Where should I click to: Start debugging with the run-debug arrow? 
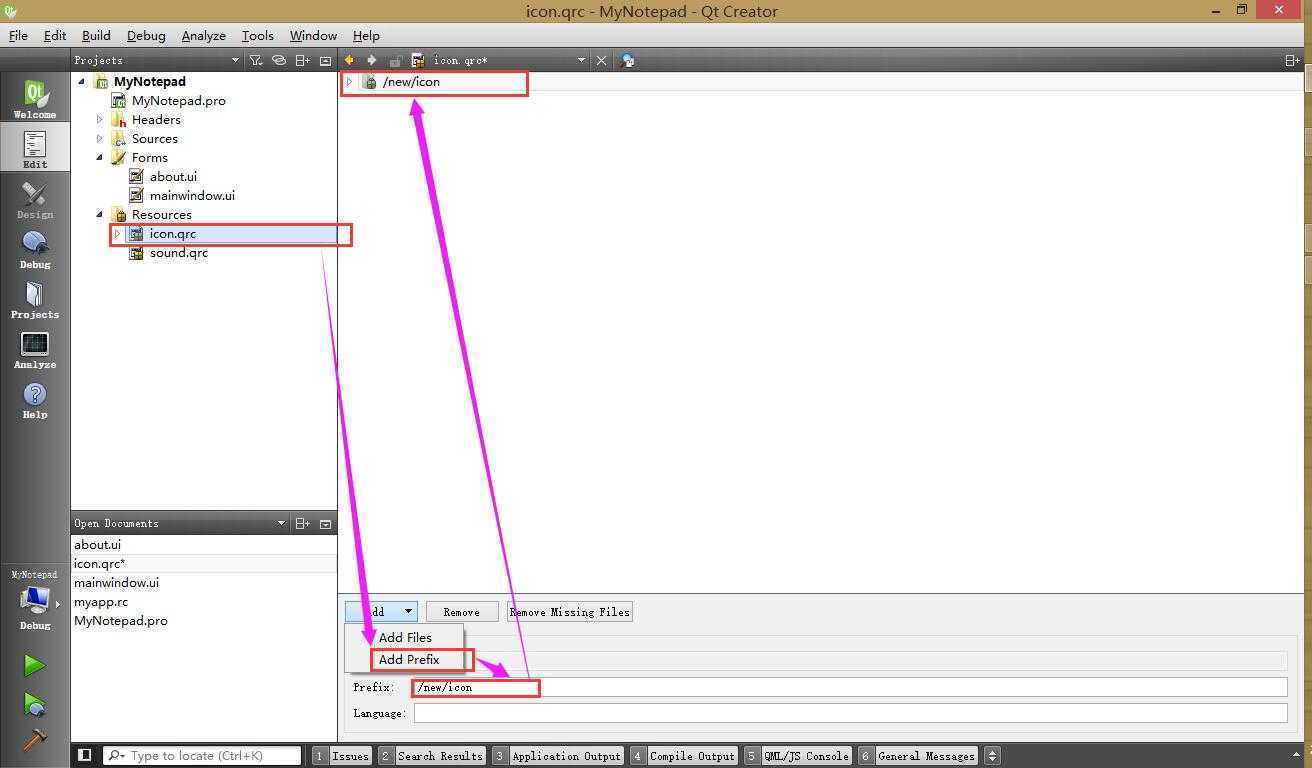[34, 704]
